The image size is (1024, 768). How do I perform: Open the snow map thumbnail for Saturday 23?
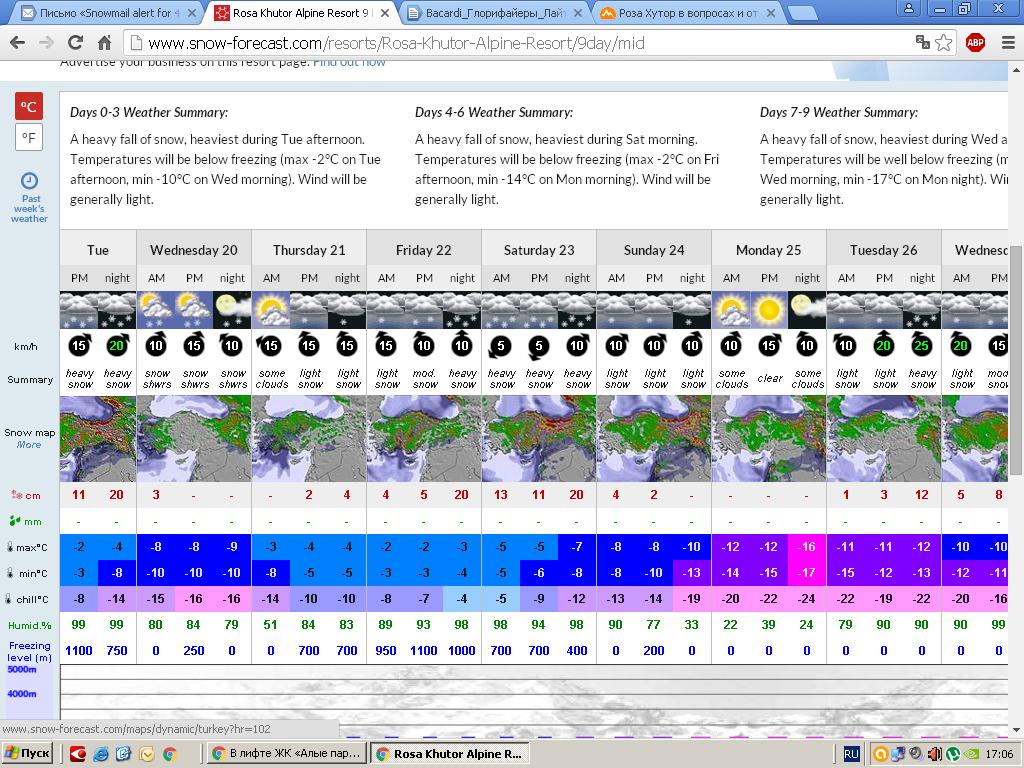coord(539,438)
